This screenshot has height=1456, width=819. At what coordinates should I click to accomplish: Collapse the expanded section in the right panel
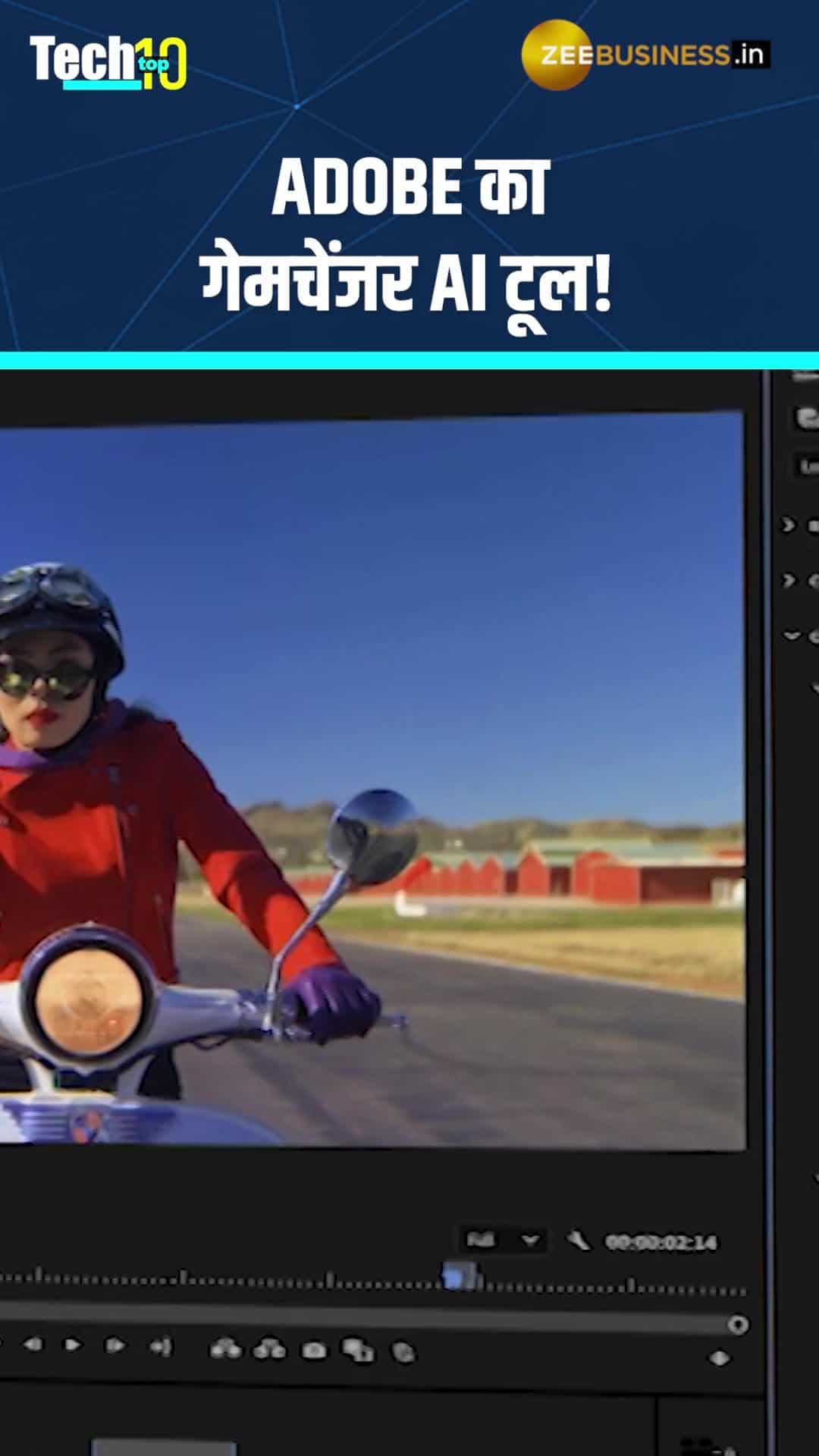792,635
